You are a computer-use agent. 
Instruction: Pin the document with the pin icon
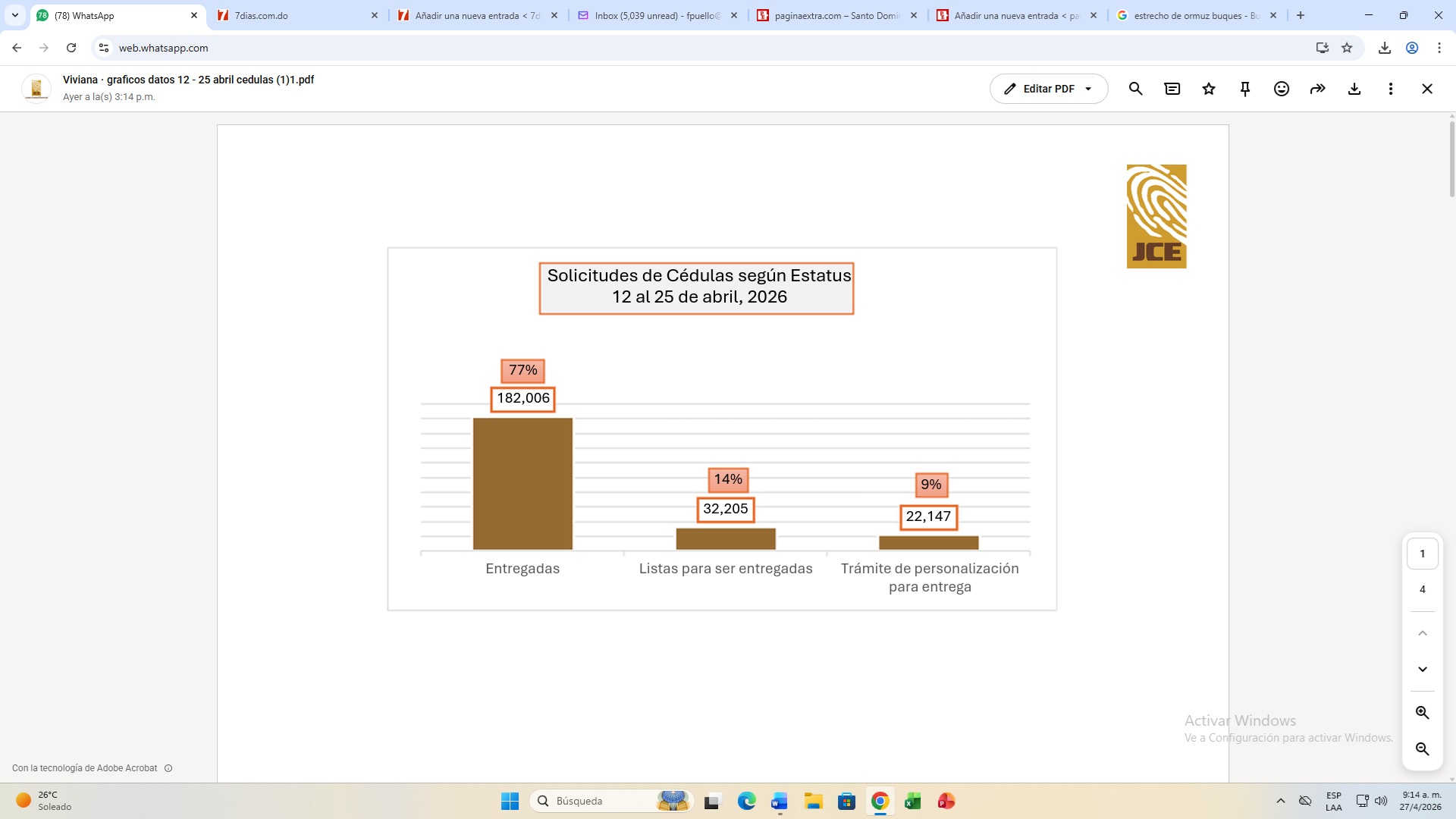[1245, 89]
